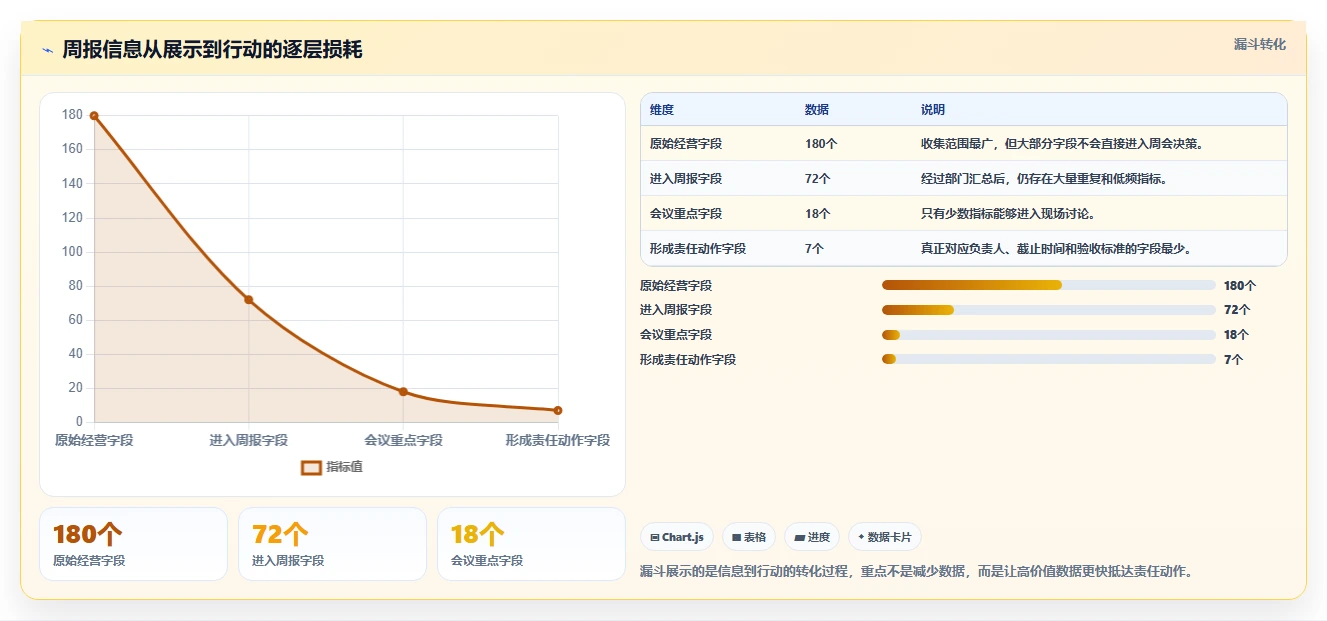Click the 数据 column header
Viewport: 1327px width, 621px height.
816,110
